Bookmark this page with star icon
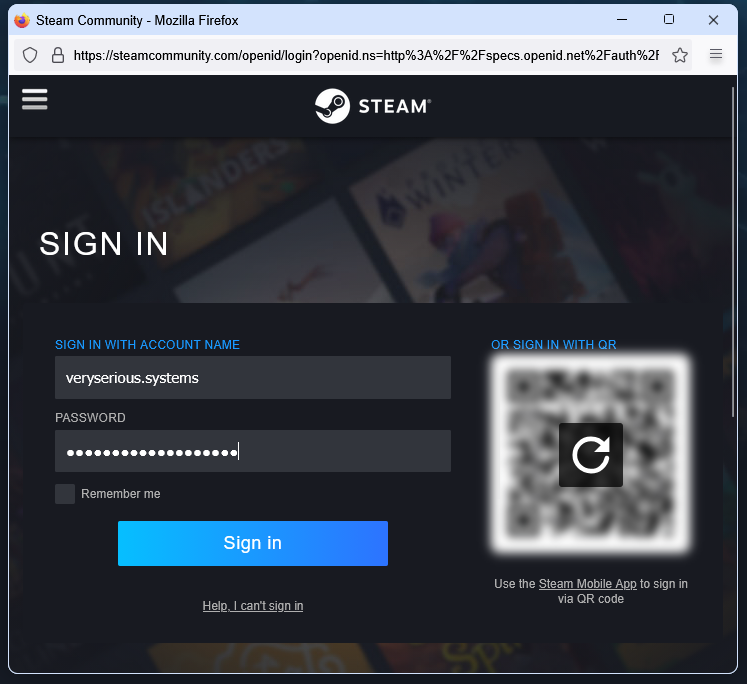747x684 pixels. 680,55
